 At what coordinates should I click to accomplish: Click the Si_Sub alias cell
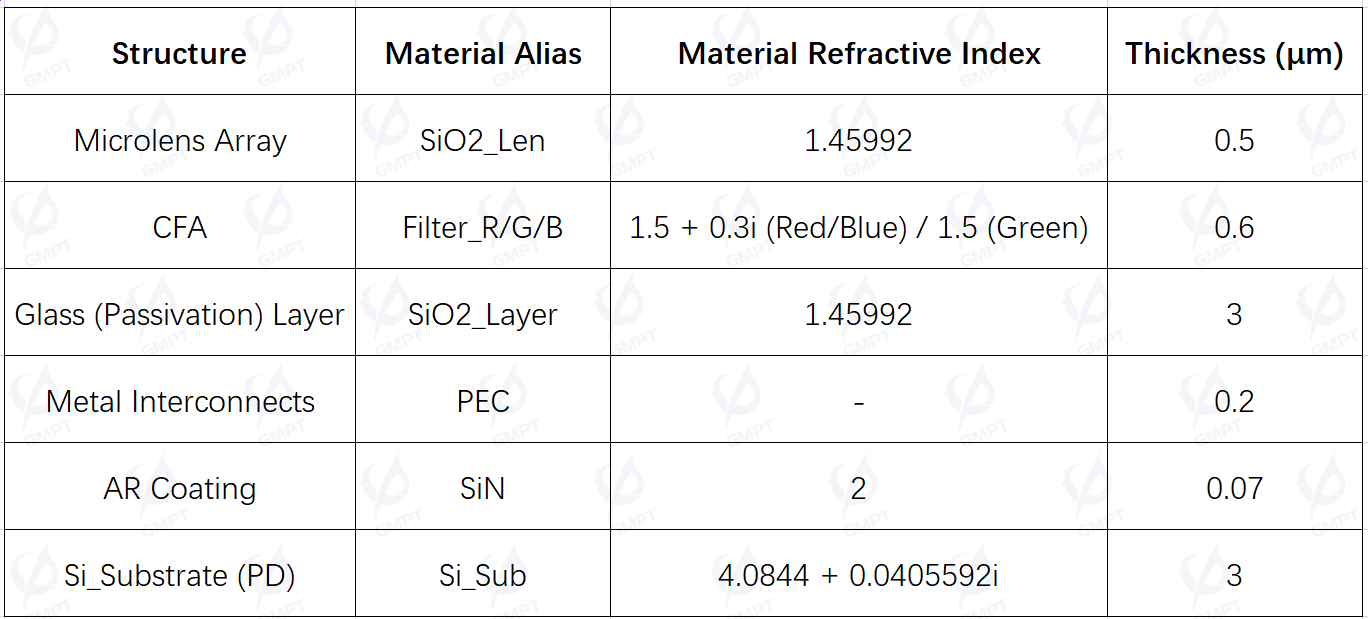[483, 575]
